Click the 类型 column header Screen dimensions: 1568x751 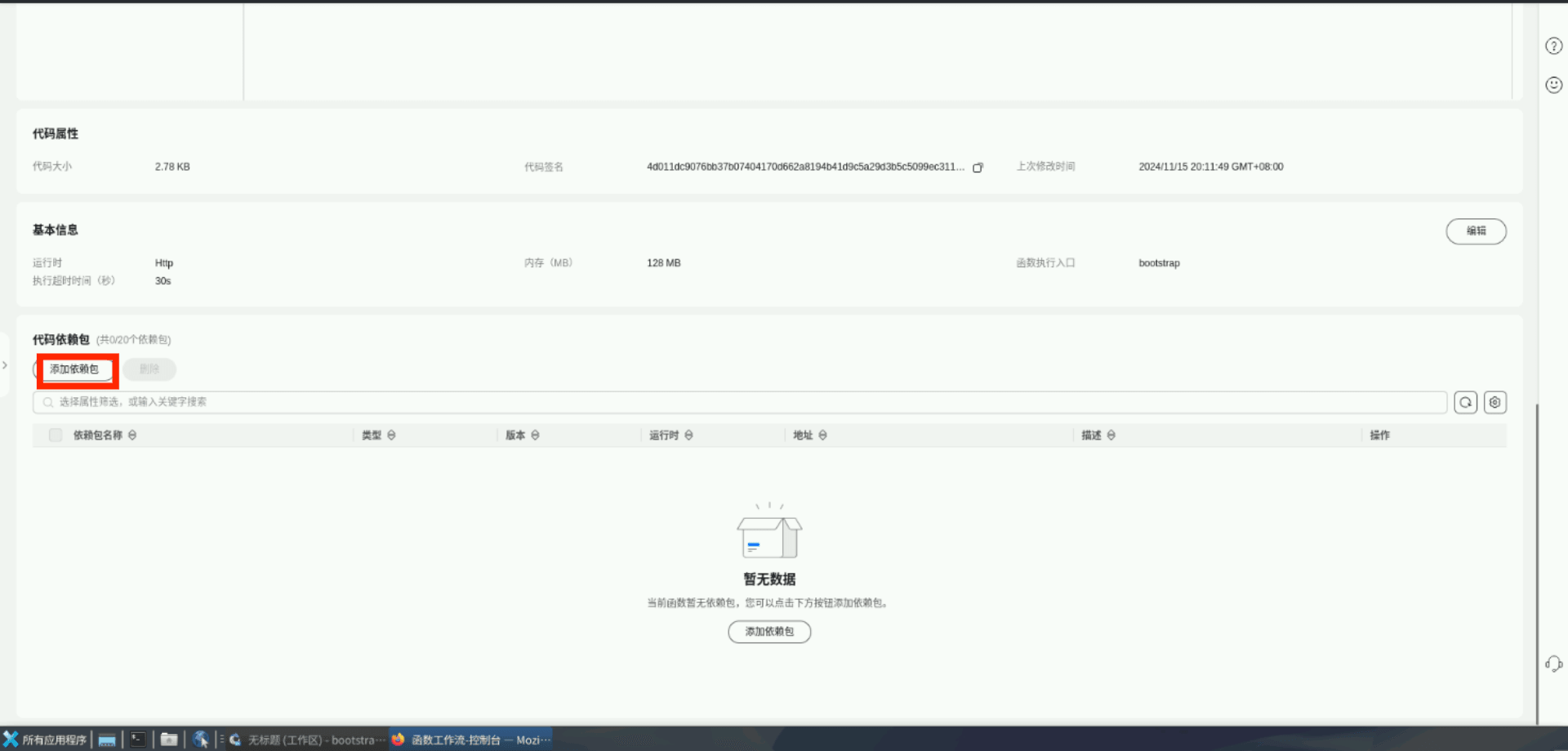(x=372, y=436)
